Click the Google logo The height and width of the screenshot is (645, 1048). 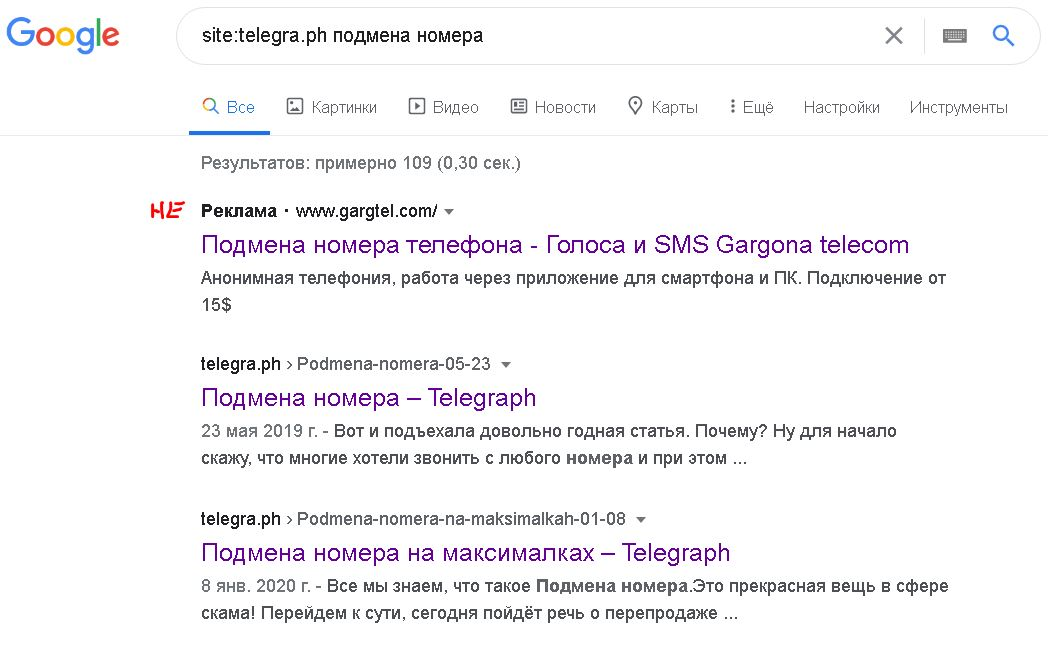click(63, 36)
